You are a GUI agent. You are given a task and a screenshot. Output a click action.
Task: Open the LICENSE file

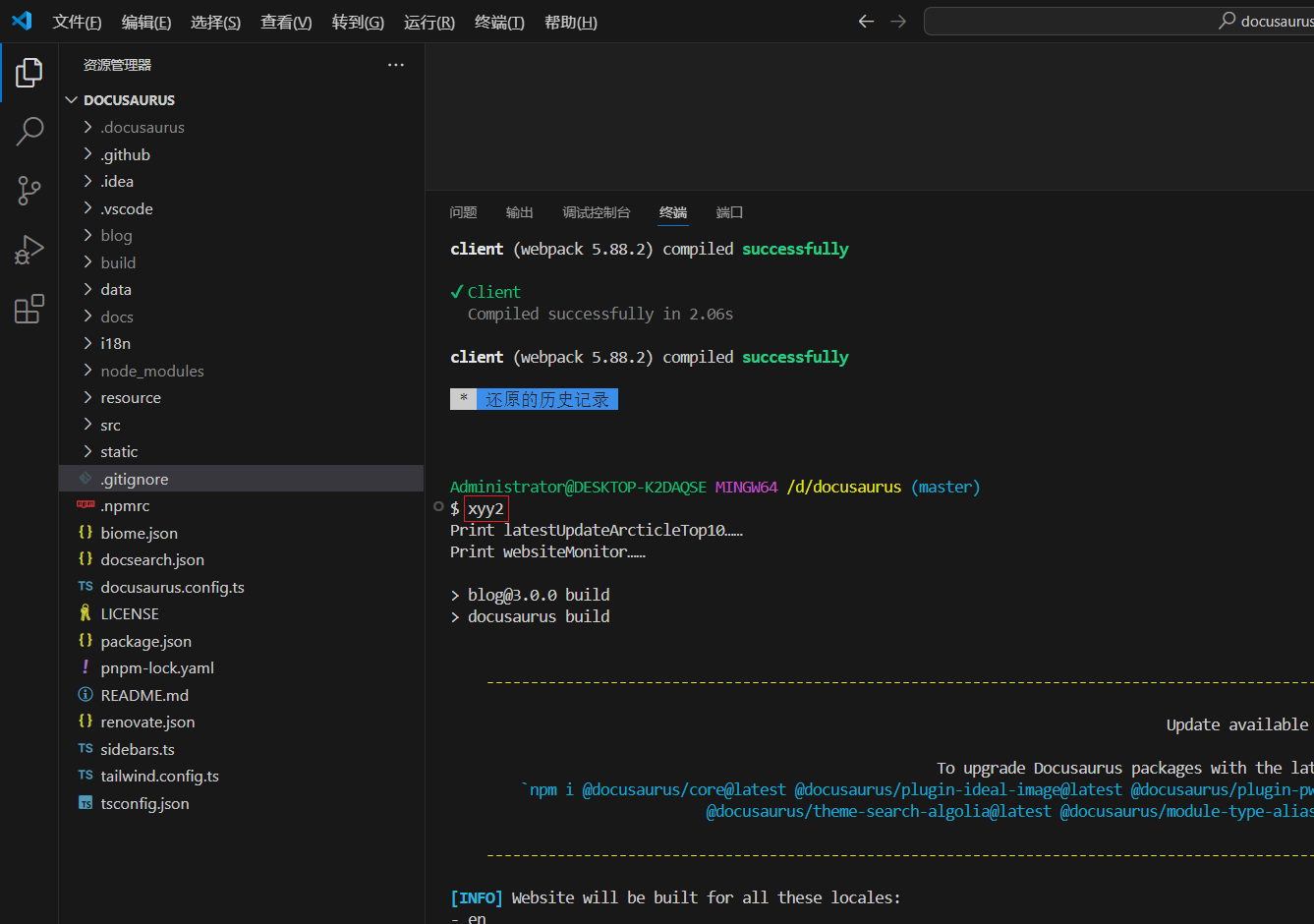pos(241,613)
